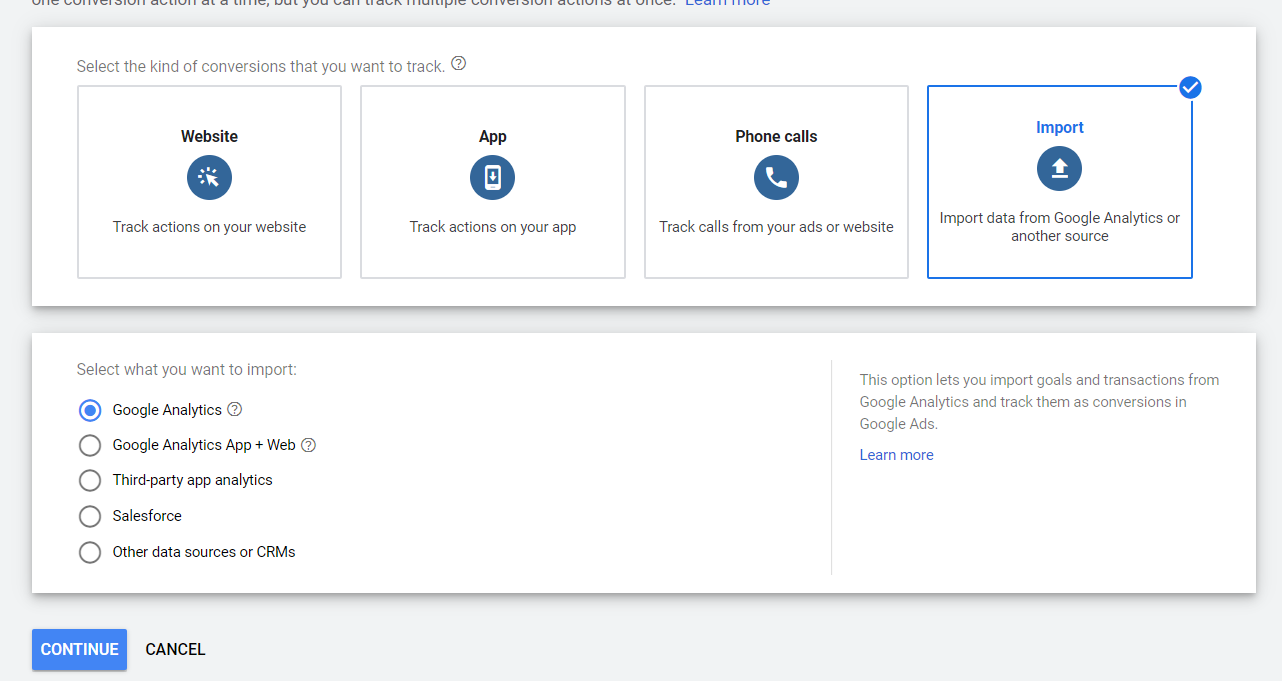This screenshot has width=1282, height=681.
Task: Click 'Select what you want to import:' heading
Action: coord(187,369)
